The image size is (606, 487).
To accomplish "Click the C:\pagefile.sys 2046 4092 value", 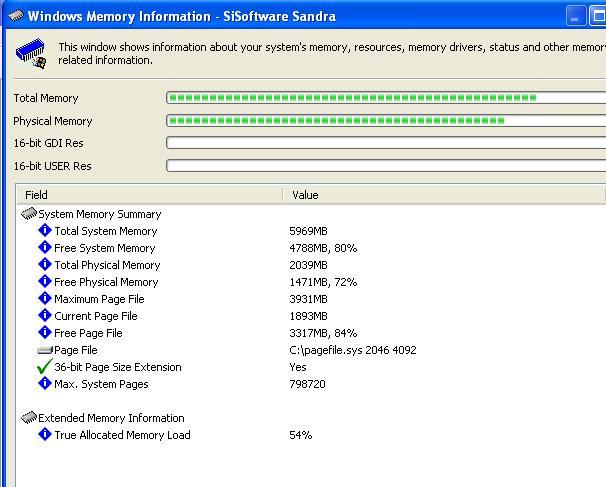I will (x=353, y=350).
